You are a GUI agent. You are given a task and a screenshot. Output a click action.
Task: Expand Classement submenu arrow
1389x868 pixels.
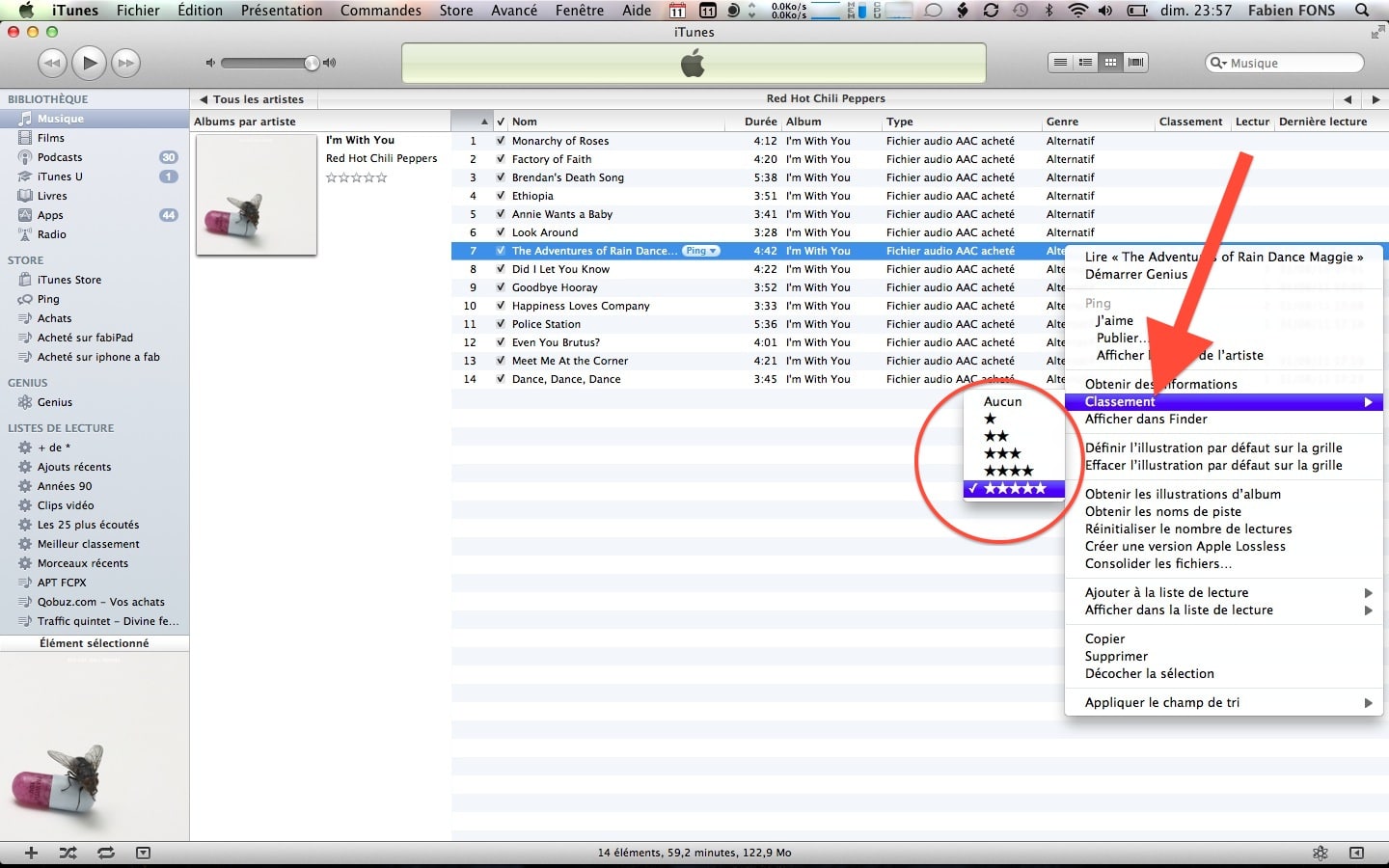pos(1368,402)
